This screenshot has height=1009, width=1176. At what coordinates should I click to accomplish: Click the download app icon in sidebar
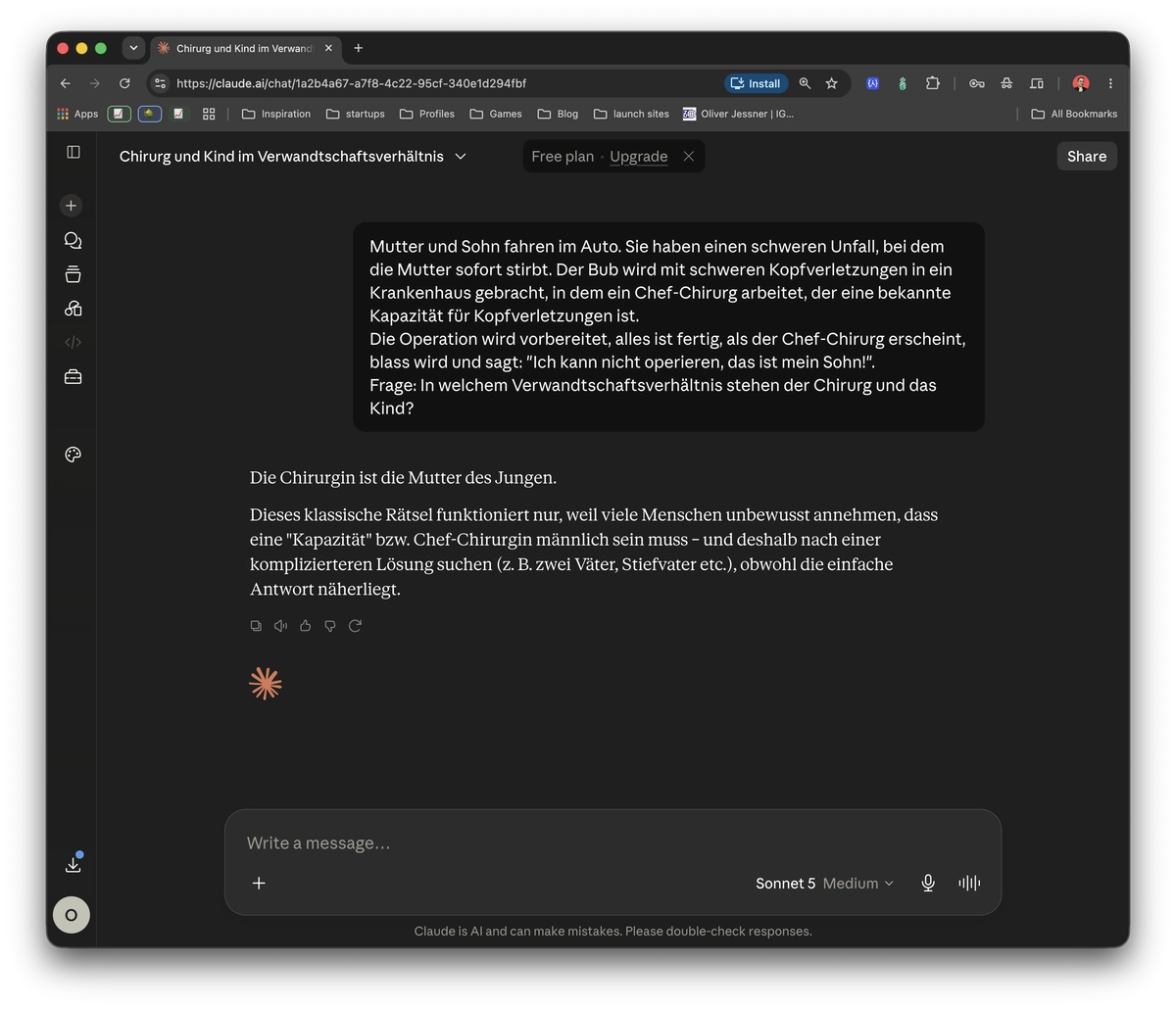[73, 864]
